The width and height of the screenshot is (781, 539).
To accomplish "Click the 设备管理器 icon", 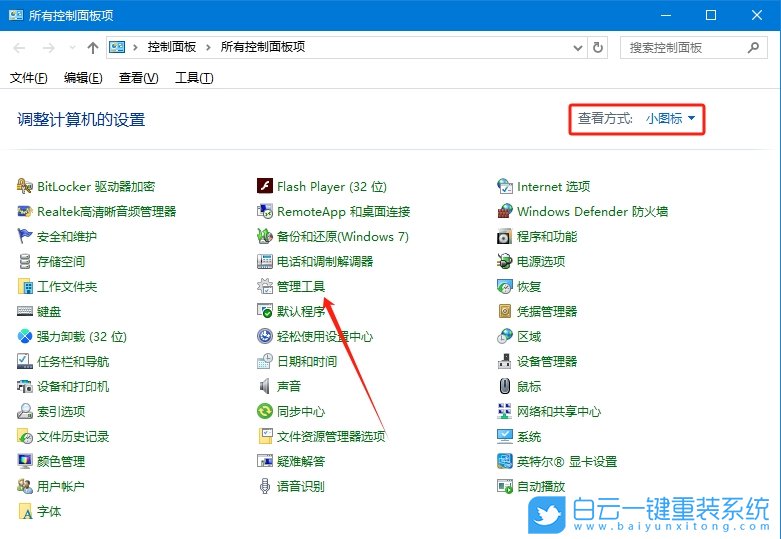I will coord(505,361).
